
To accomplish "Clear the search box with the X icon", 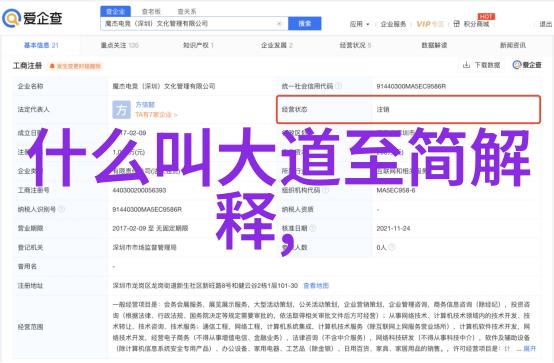I will (279, 24).
